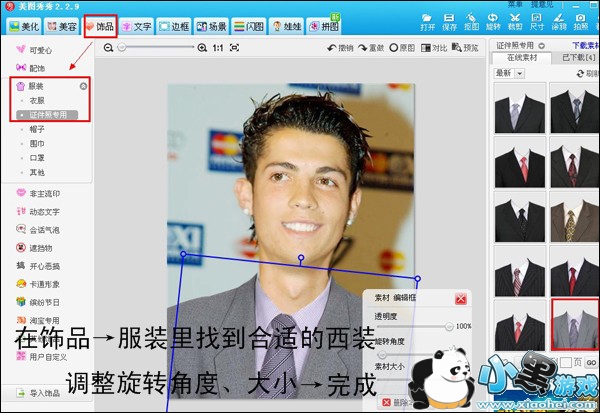Viewport: 600px width, 413px height.
Task: Select the 裁剪 (Crop) tool
Action: pyautogui.click(x=516, y=20)
